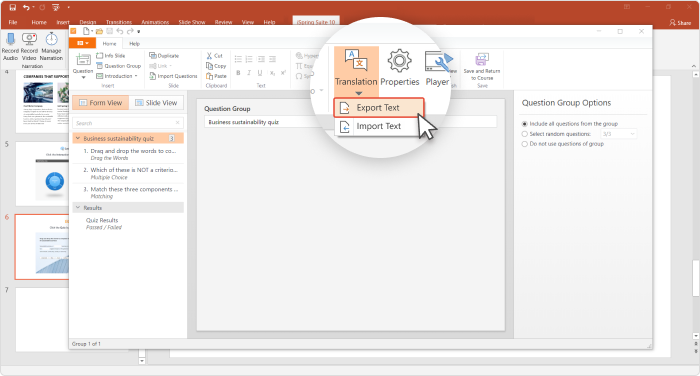Click Copy in the Clipboard group
700x376 pixels.
click(216, 66)
